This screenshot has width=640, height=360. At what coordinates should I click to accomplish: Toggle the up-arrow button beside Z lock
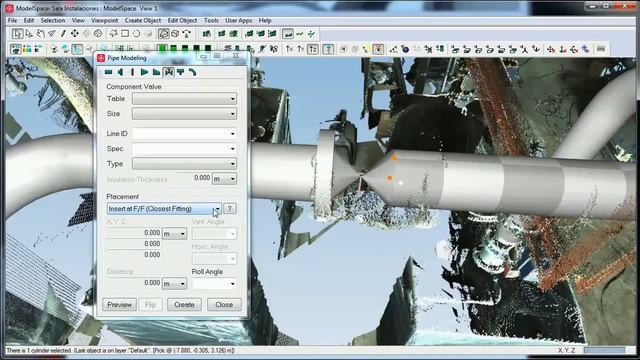click(x=328, y=49)
